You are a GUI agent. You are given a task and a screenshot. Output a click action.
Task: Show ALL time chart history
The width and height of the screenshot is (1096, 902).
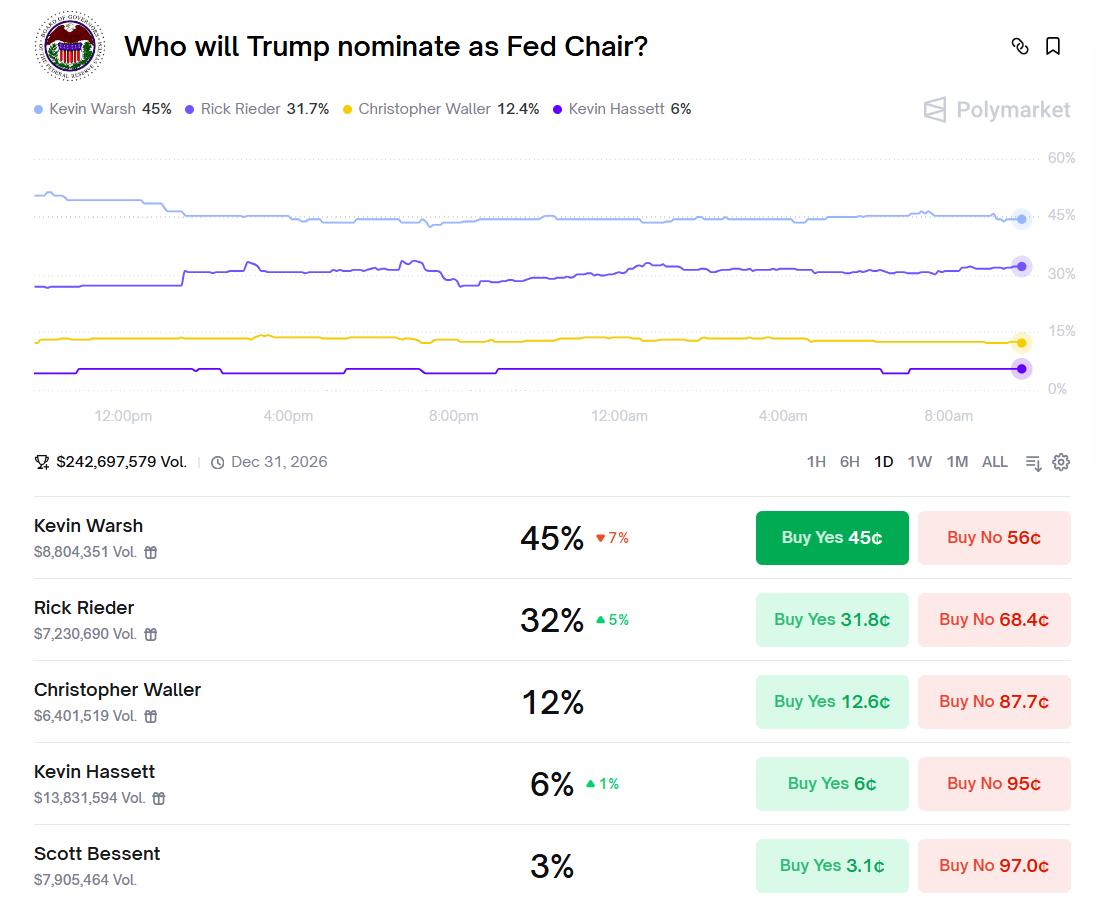(x=995, y=462)
